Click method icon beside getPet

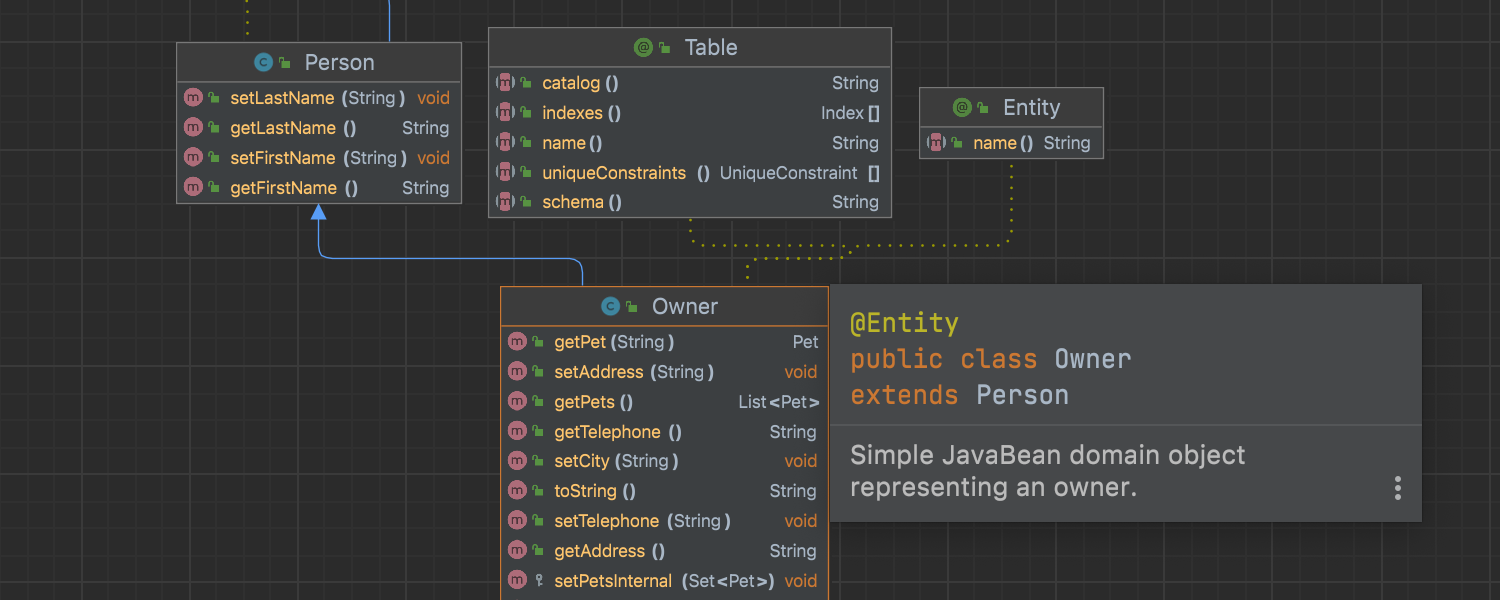(x=517, y=342)
